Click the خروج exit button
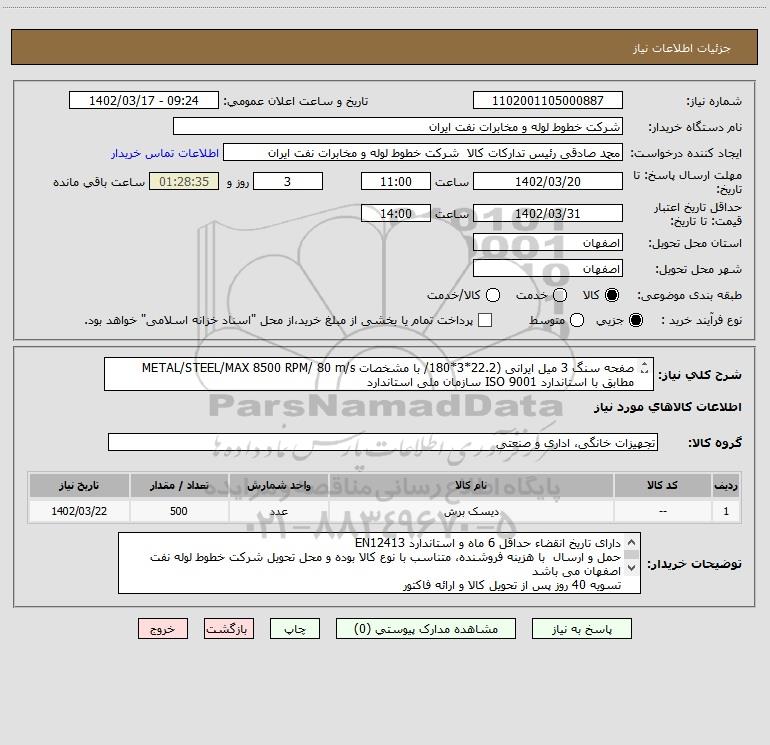The width and height of the screenshot is (770, 745). (x=163, y=629)
